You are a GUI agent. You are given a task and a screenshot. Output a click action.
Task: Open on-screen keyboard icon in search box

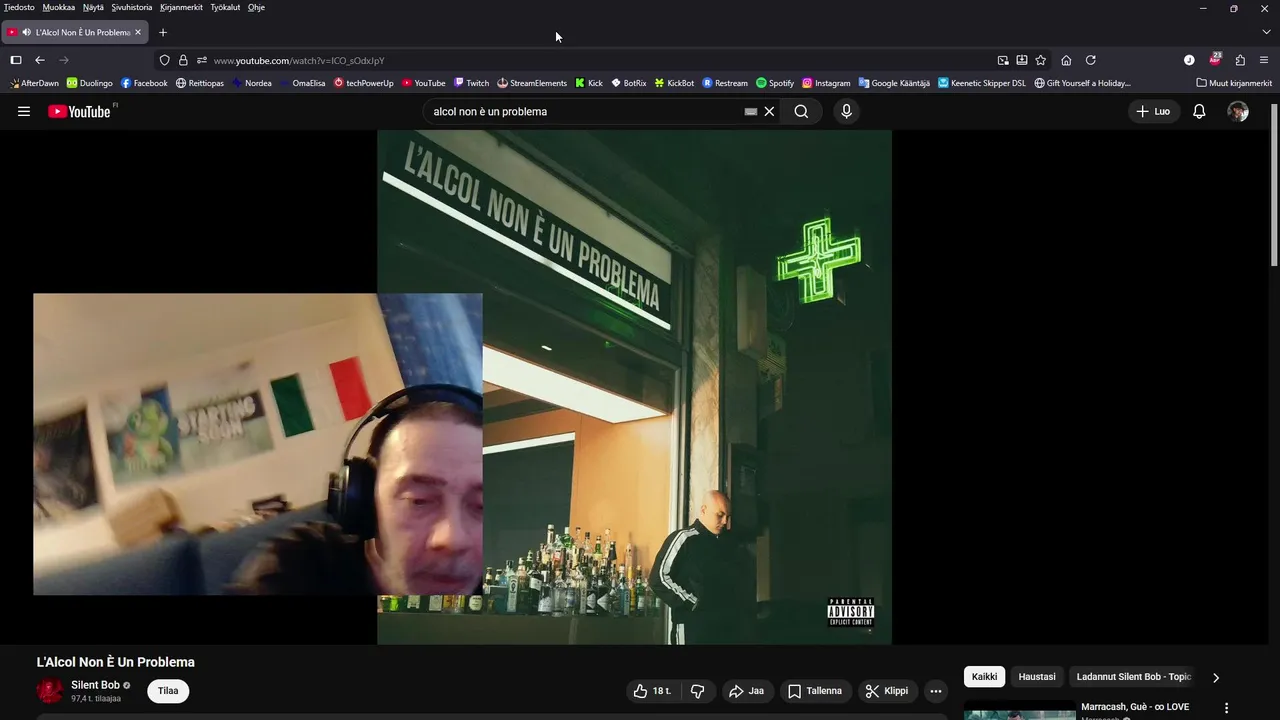[x=751, y=112]
